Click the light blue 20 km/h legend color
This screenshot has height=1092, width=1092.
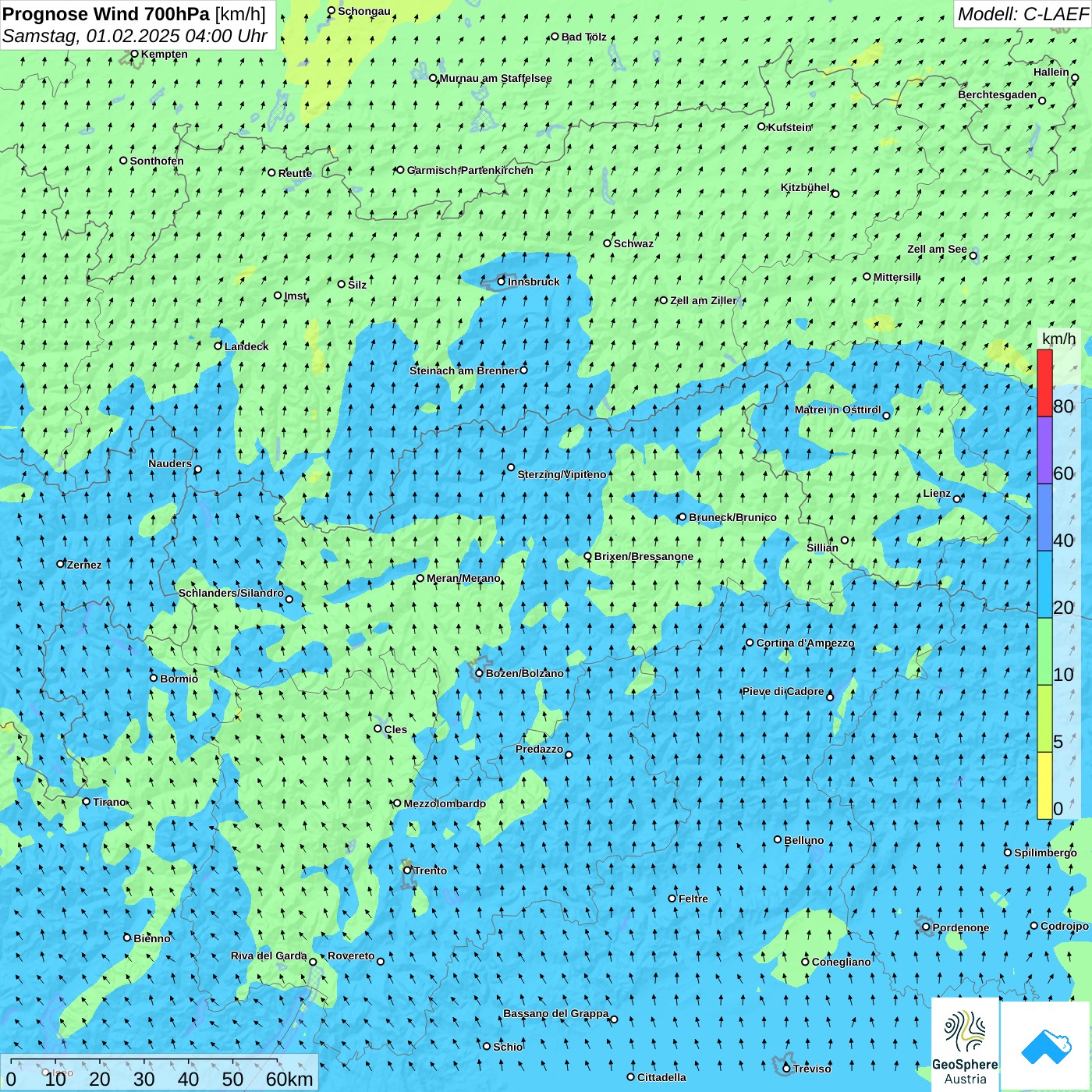1044,584
